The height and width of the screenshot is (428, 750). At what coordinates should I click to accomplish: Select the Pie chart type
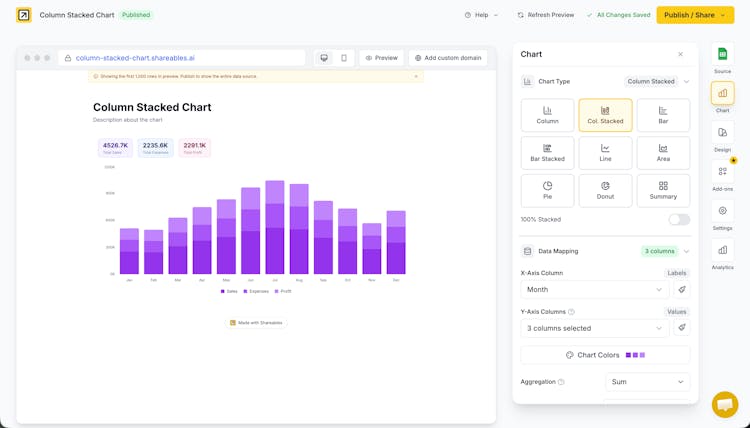547,190
